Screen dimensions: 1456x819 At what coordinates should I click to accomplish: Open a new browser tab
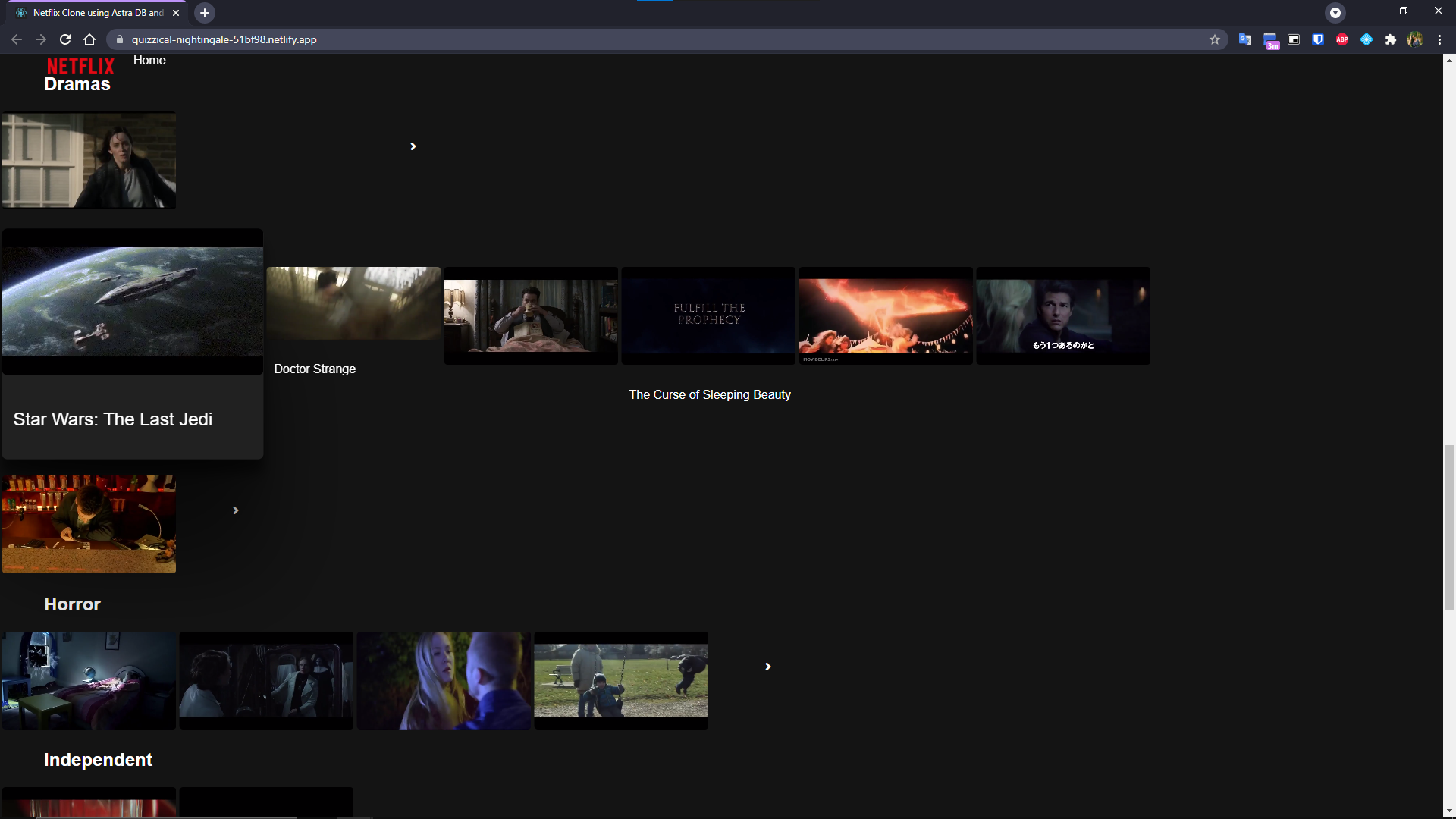point(204,13)
